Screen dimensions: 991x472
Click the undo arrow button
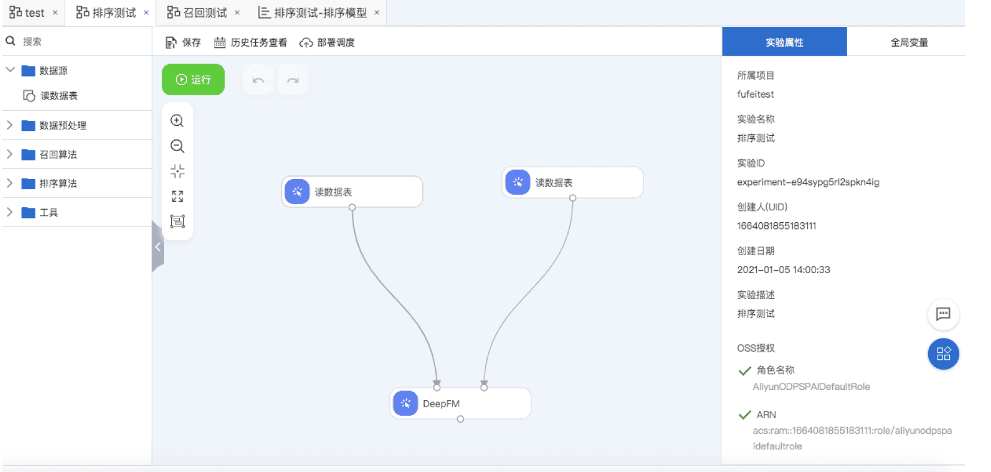(x=258, y=80)
